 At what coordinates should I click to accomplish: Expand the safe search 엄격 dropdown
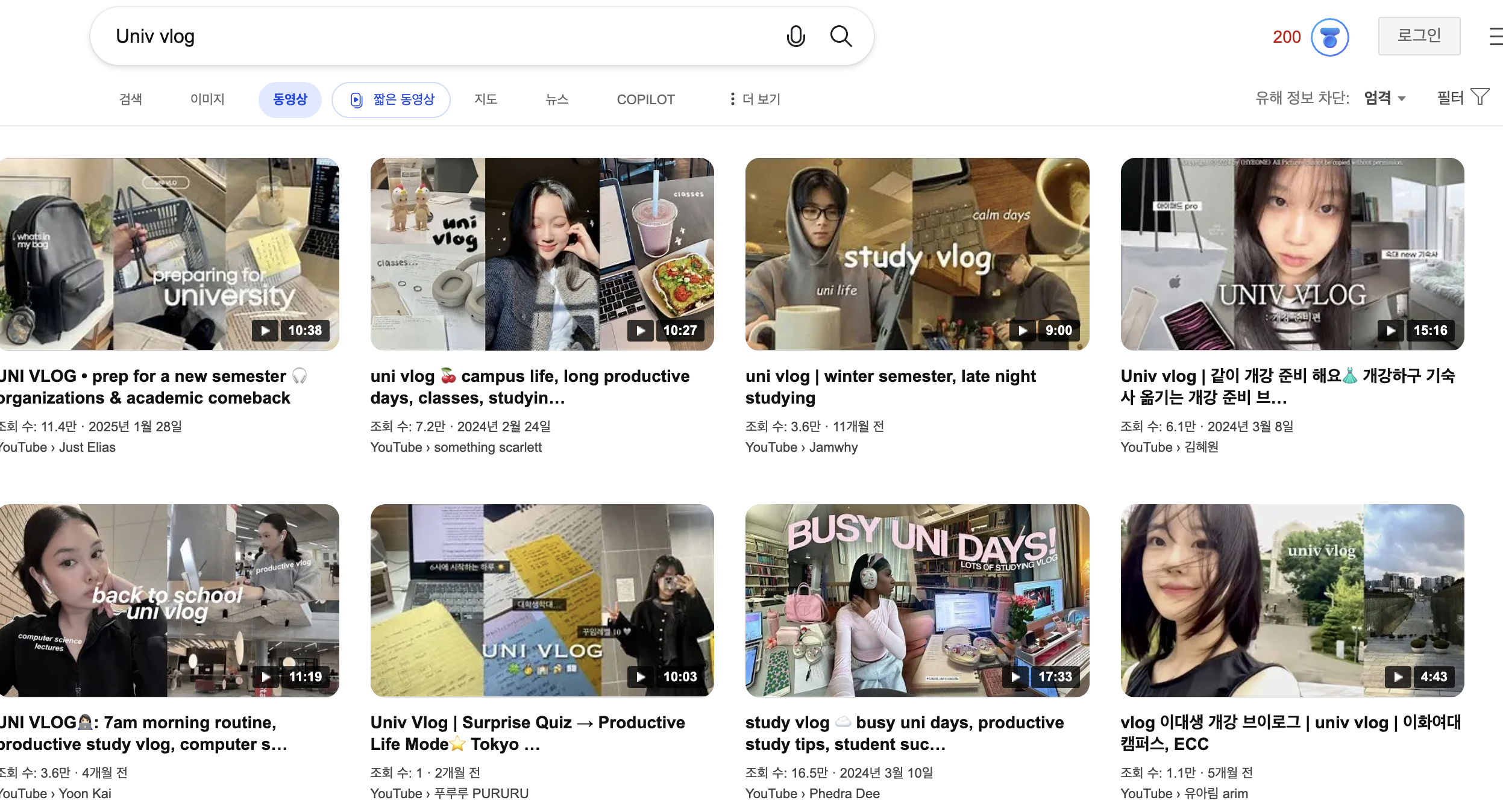tap(1385, 98)
